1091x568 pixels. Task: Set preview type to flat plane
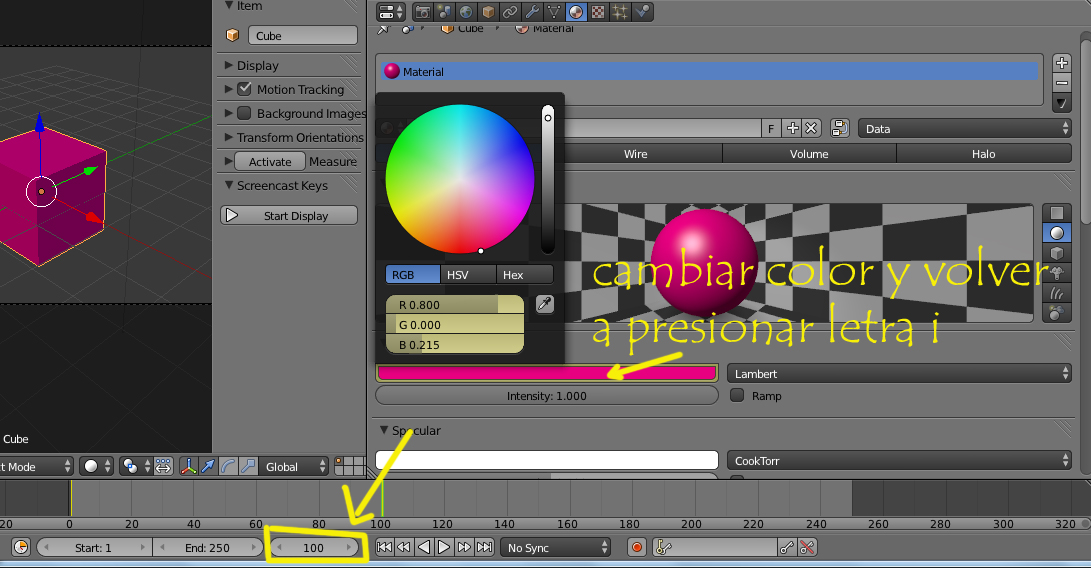[1057, 213]
